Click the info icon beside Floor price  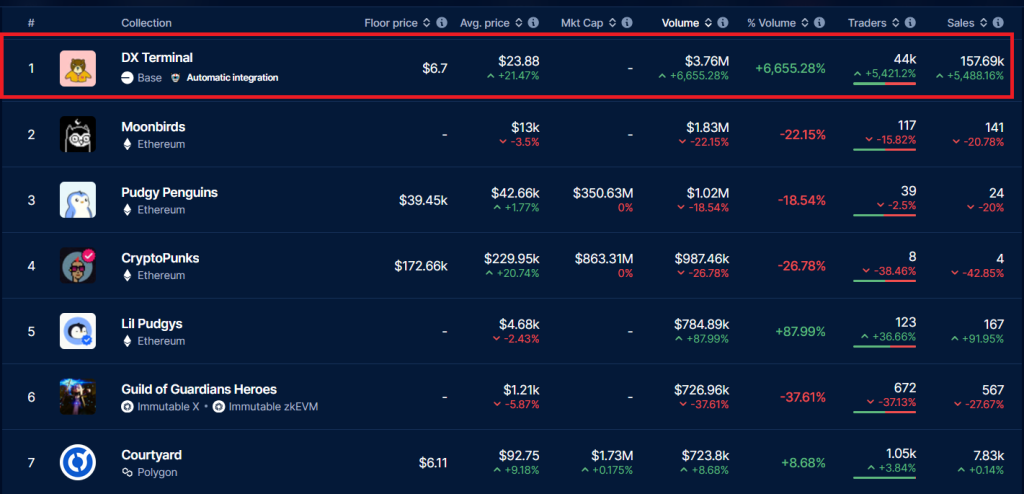tap(441, 22)
